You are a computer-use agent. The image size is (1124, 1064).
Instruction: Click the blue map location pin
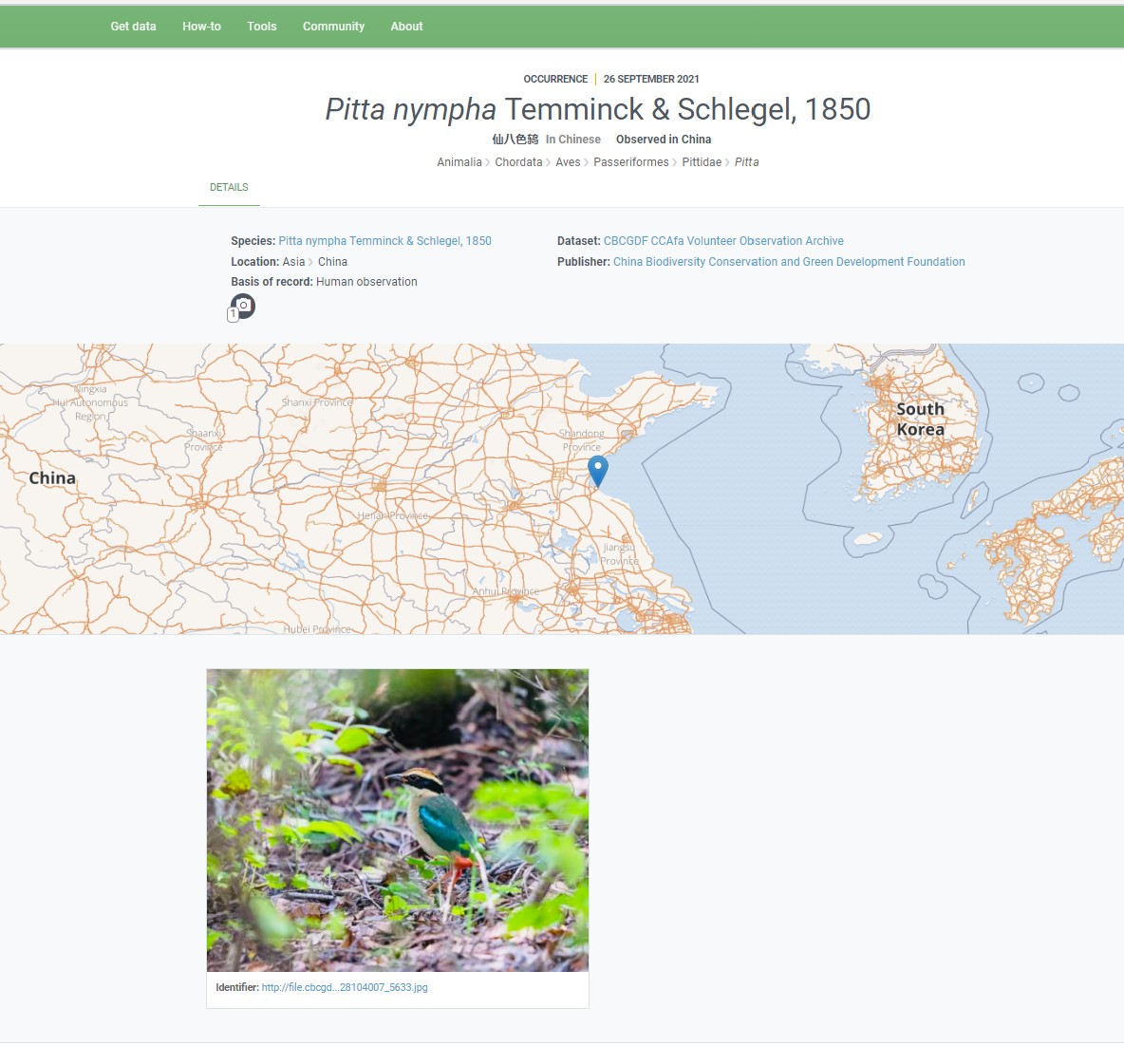coord(597,470)
